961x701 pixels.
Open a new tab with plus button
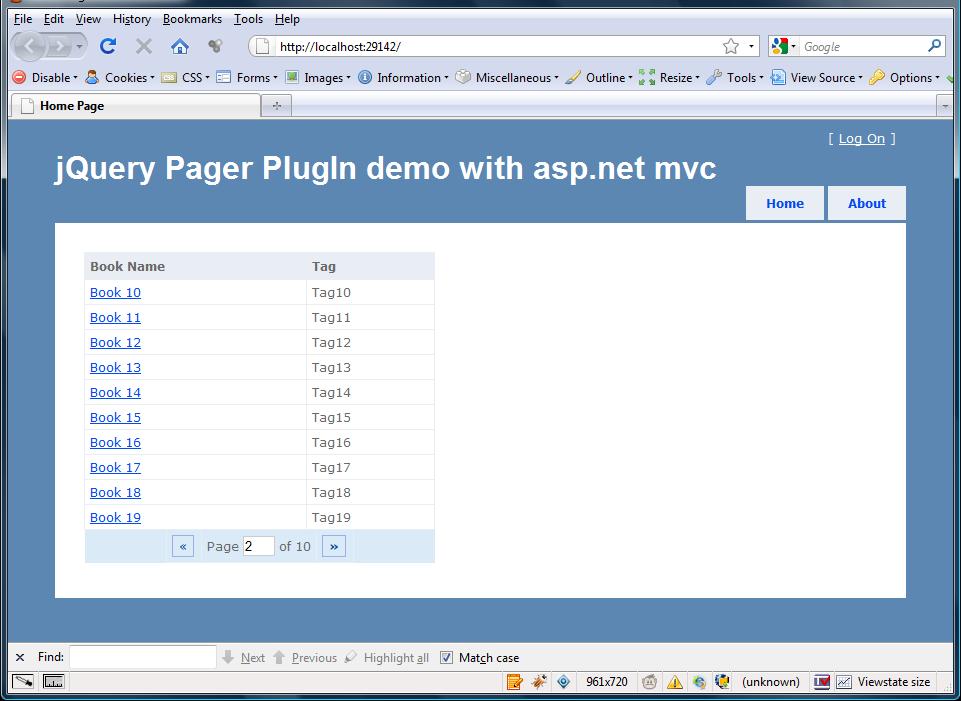tap(276, 106)
